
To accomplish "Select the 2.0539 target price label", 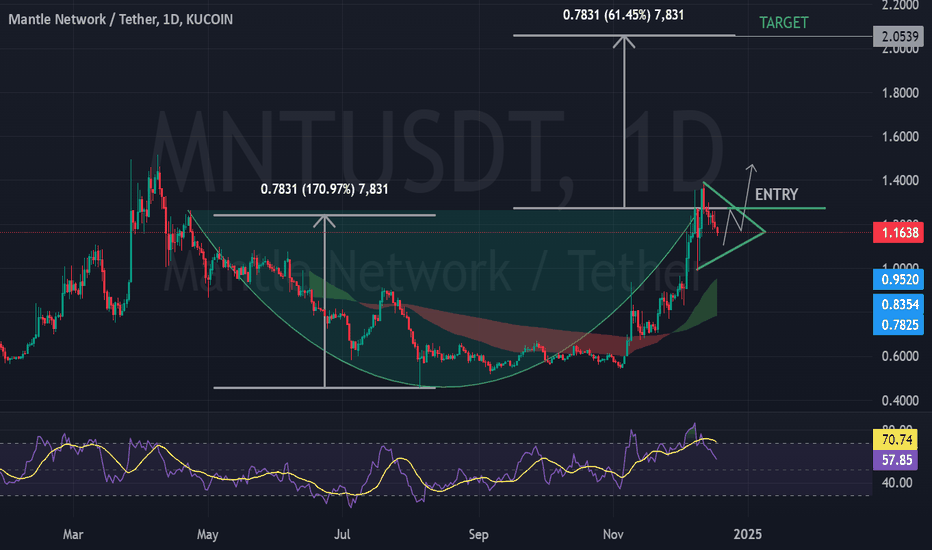I will [x=899, y=36].
